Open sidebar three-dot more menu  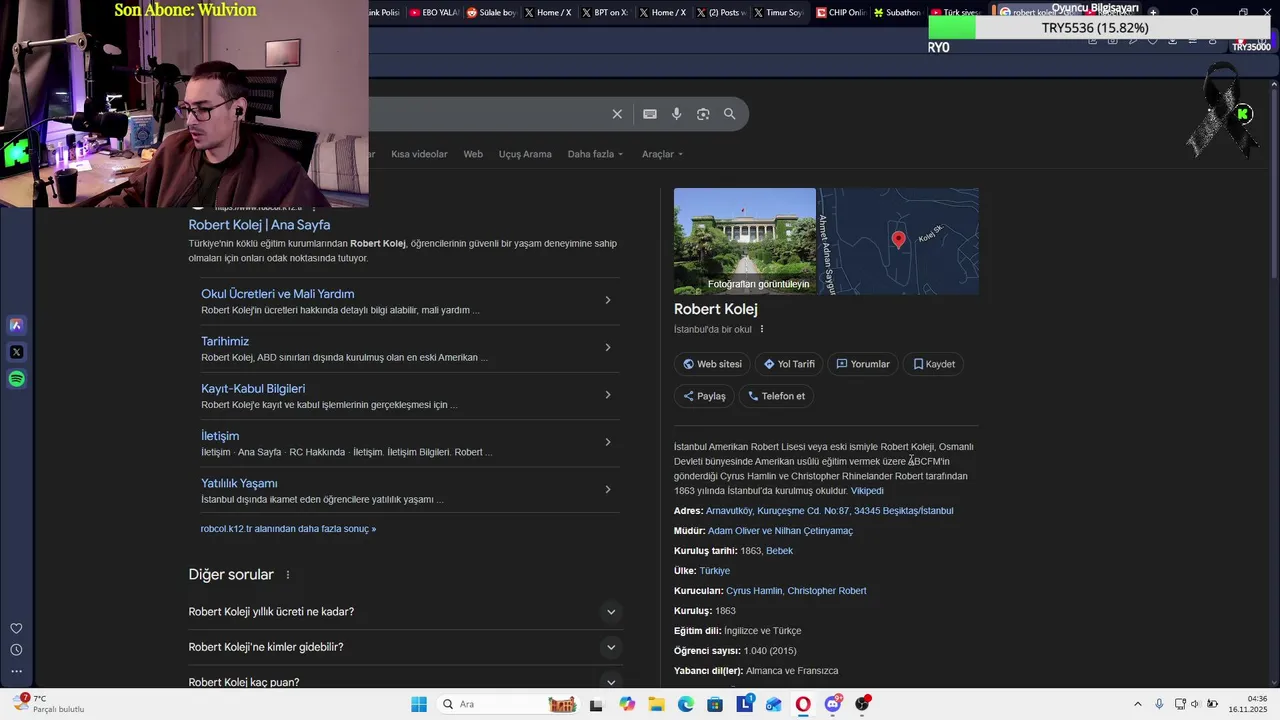tap(16, 671)
